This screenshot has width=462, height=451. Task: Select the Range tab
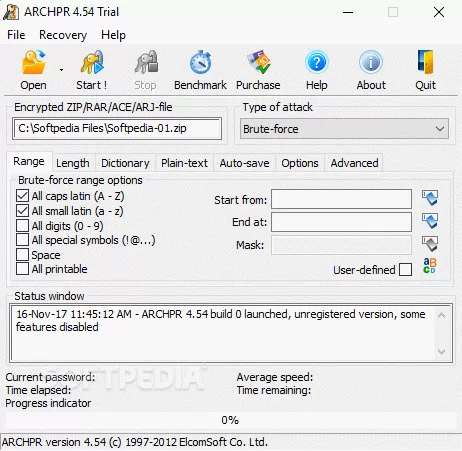29,161
